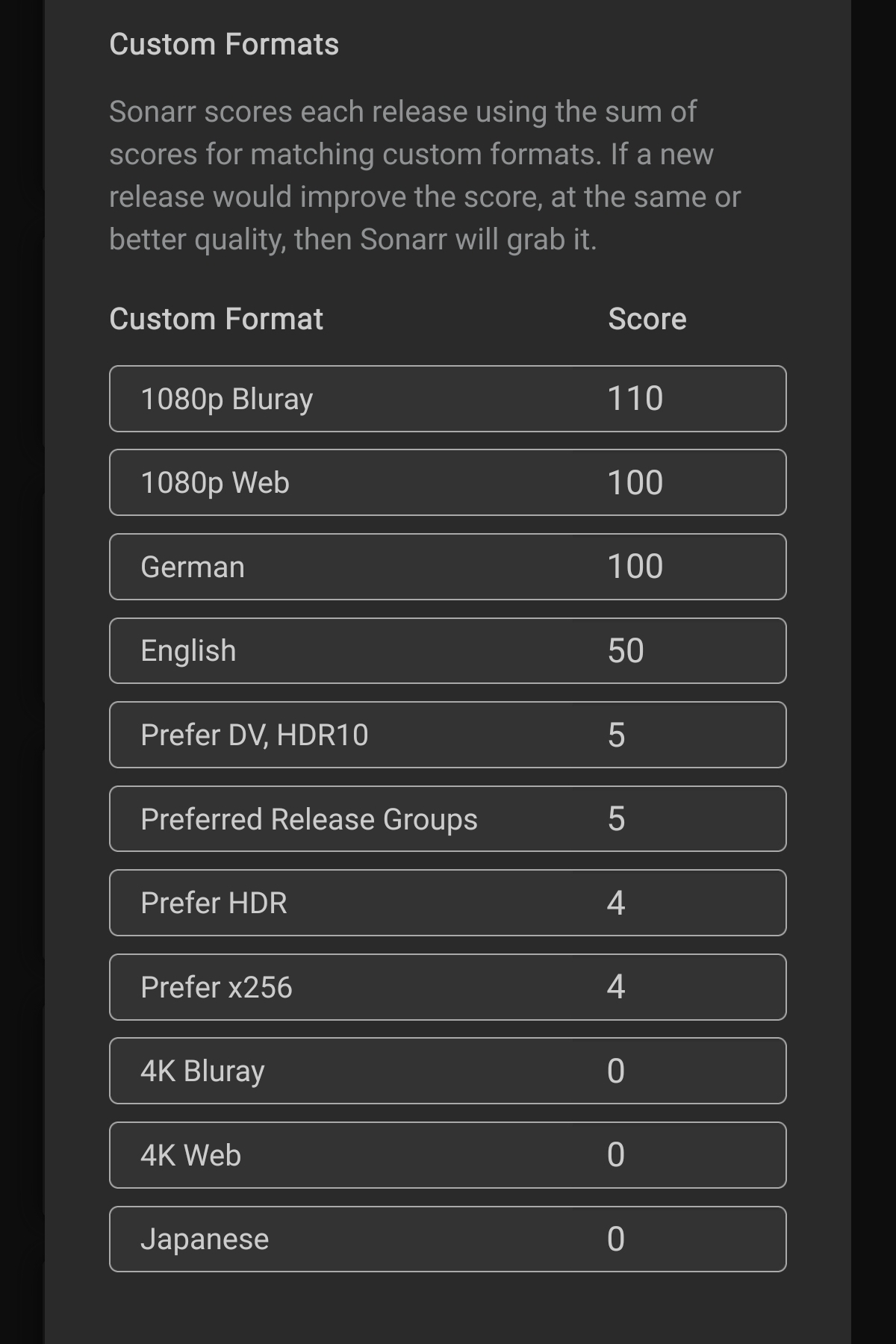Edit the 1080p Web score value
896x1344 pixels.
635,482
